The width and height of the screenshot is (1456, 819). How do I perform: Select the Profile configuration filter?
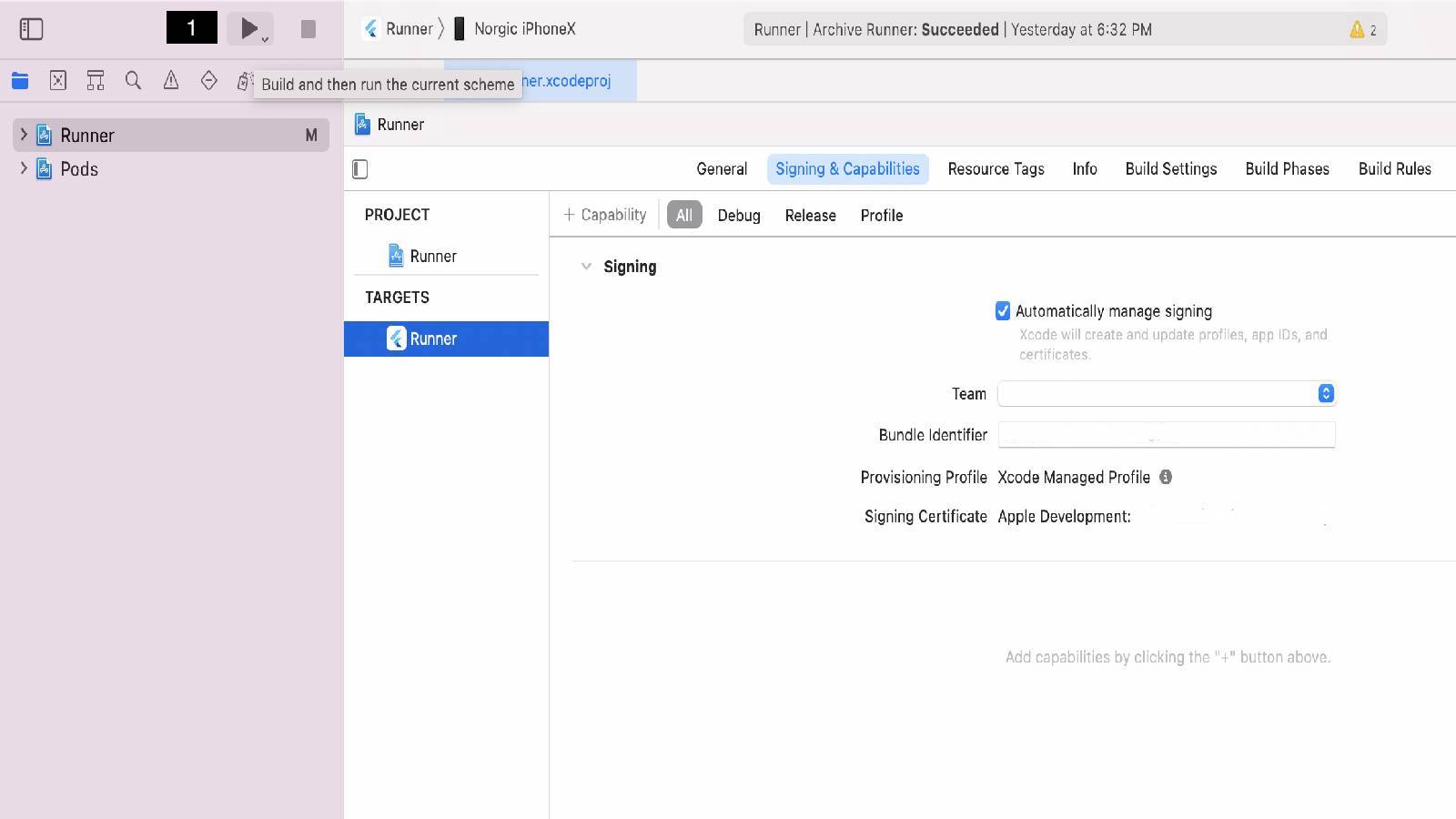pos(882,216)
